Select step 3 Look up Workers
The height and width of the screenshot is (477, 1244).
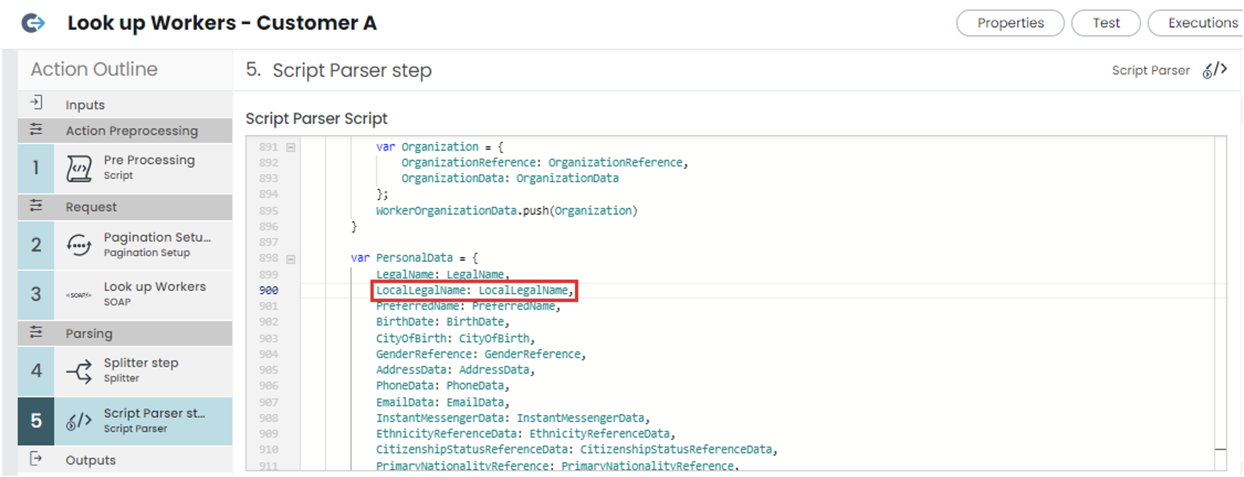click(125, 294)
